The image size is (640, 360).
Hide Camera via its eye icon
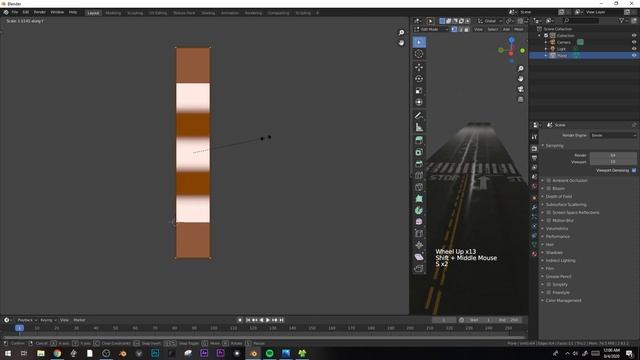click(x=634, y=42)
